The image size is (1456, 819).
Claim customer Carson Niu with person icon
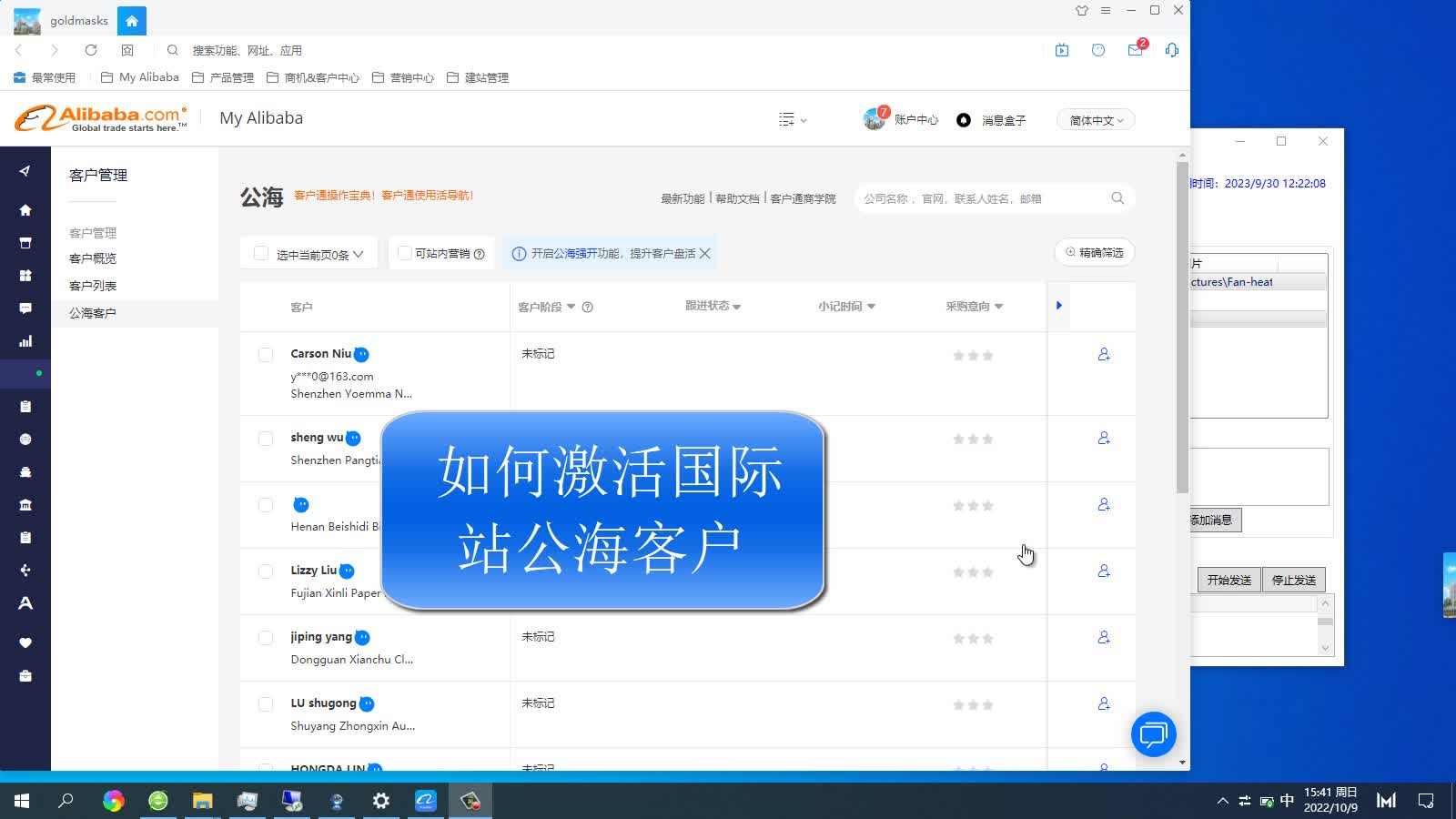(1104, 354)
